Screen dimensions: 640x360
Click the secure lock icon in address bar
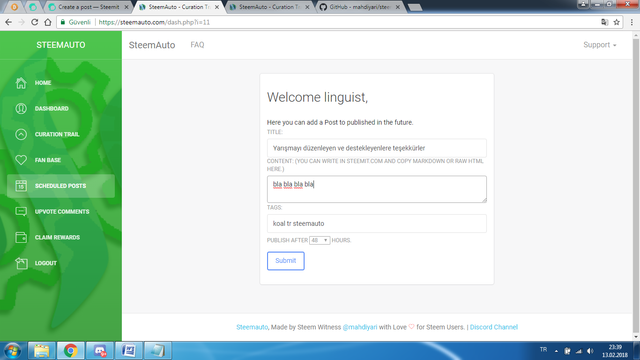click(62, 22)
